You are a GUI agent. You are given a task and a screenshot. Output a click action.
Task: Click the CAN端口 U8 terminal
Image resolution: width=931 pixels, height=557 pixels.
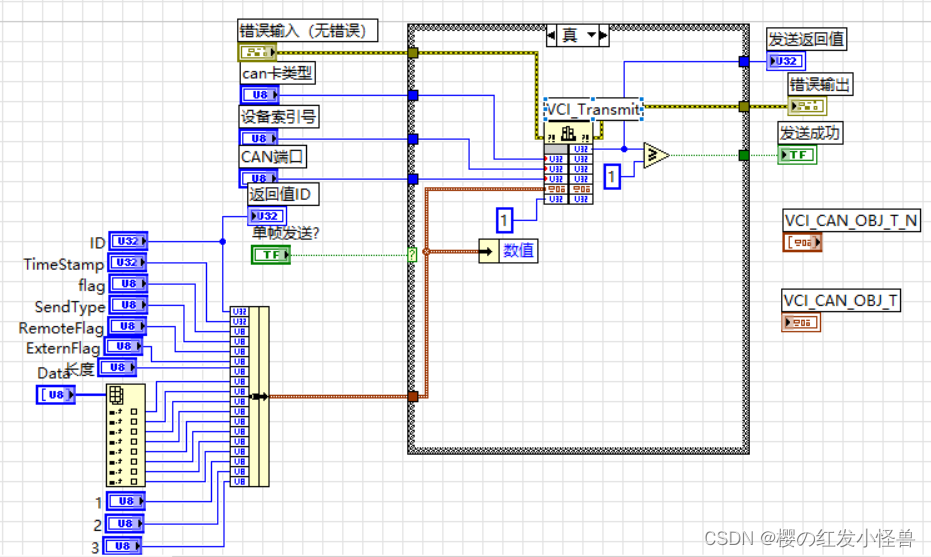coord(258,178)
